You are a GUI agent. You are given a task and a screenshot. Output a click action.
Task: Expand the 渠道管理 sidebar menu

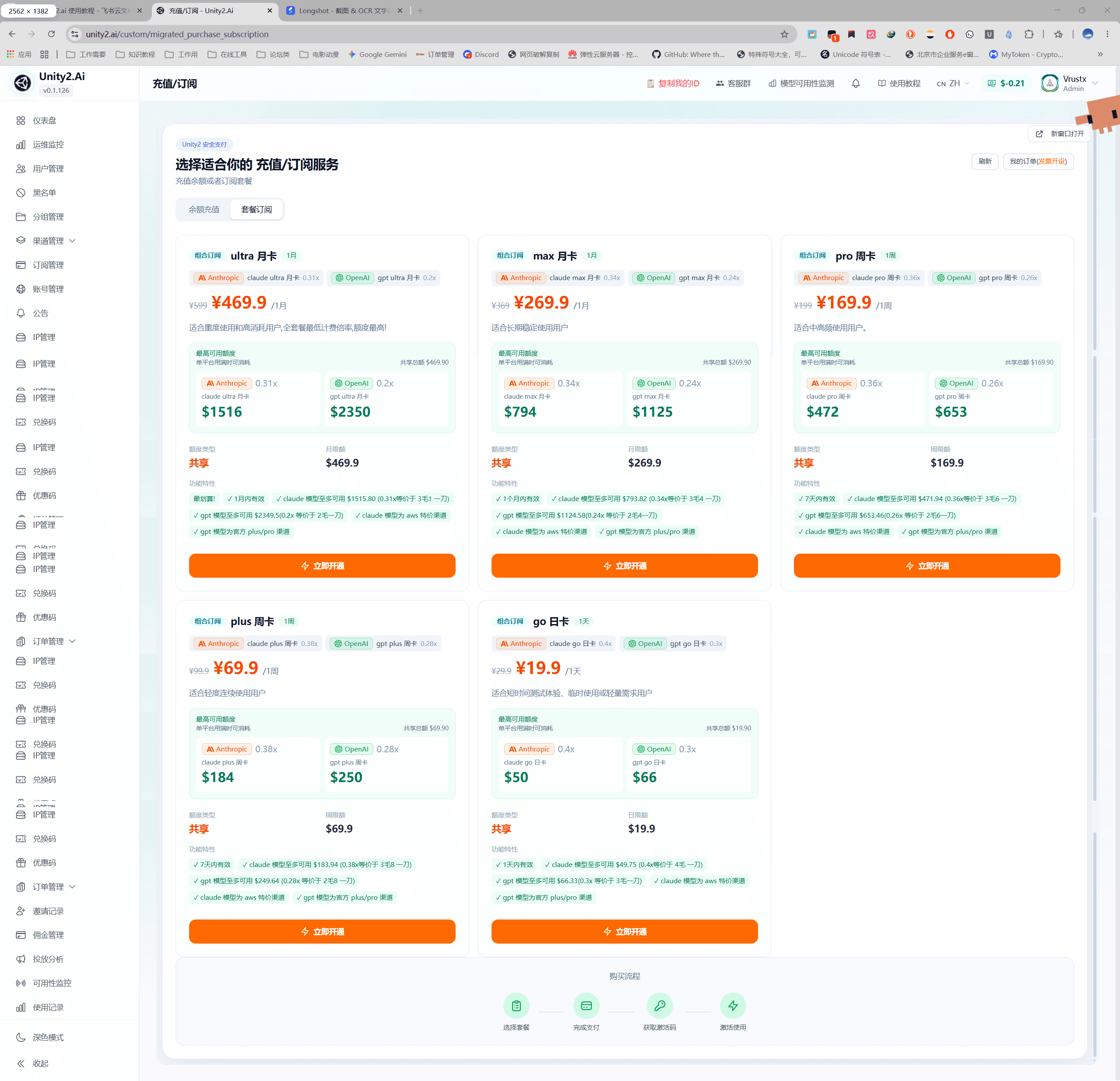coord(46,241)
